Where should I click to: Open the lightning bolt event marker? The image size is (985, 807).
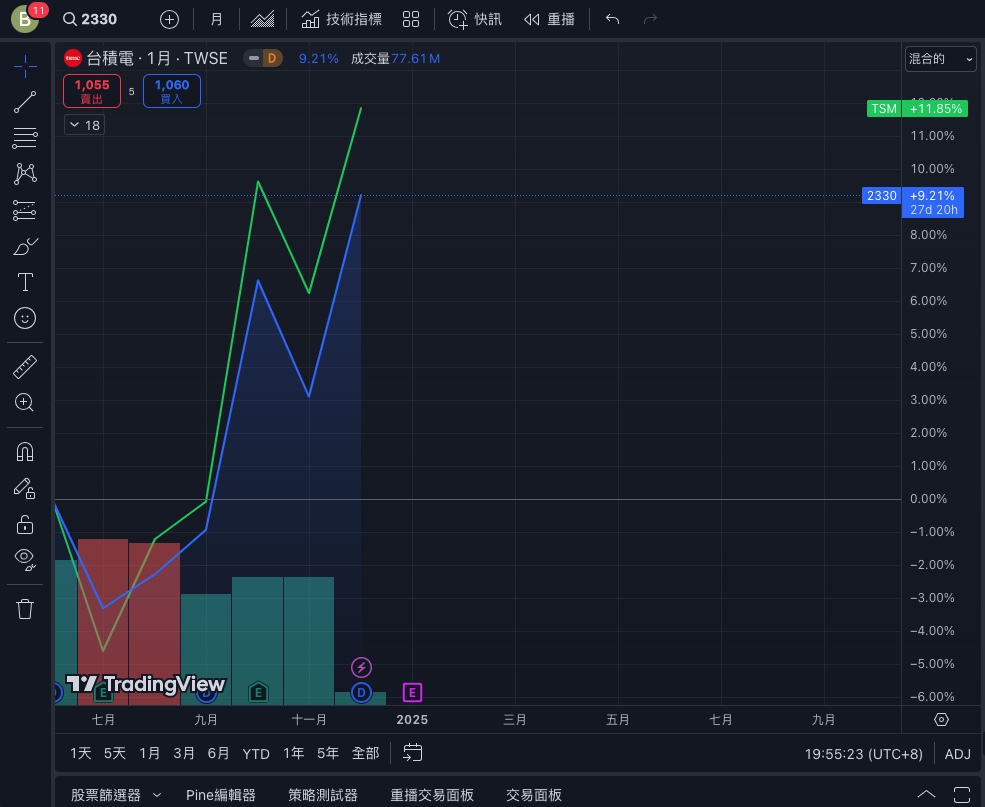pos(361,667)
